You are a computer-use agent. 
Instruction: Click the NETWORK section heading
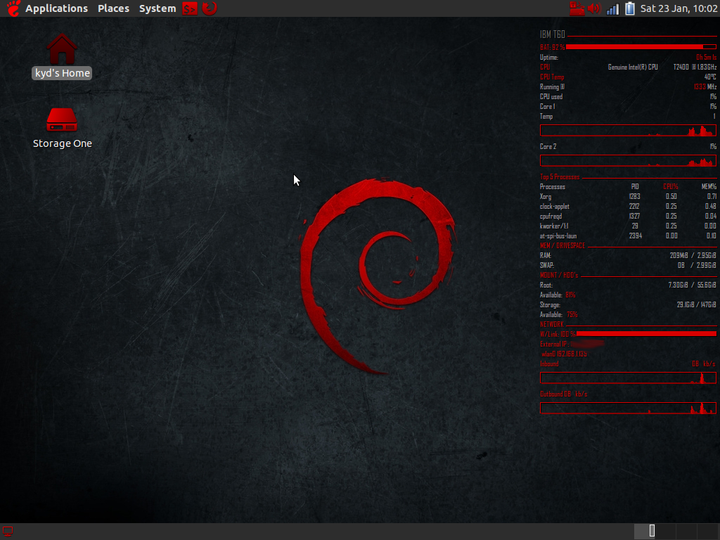point(551,324)
